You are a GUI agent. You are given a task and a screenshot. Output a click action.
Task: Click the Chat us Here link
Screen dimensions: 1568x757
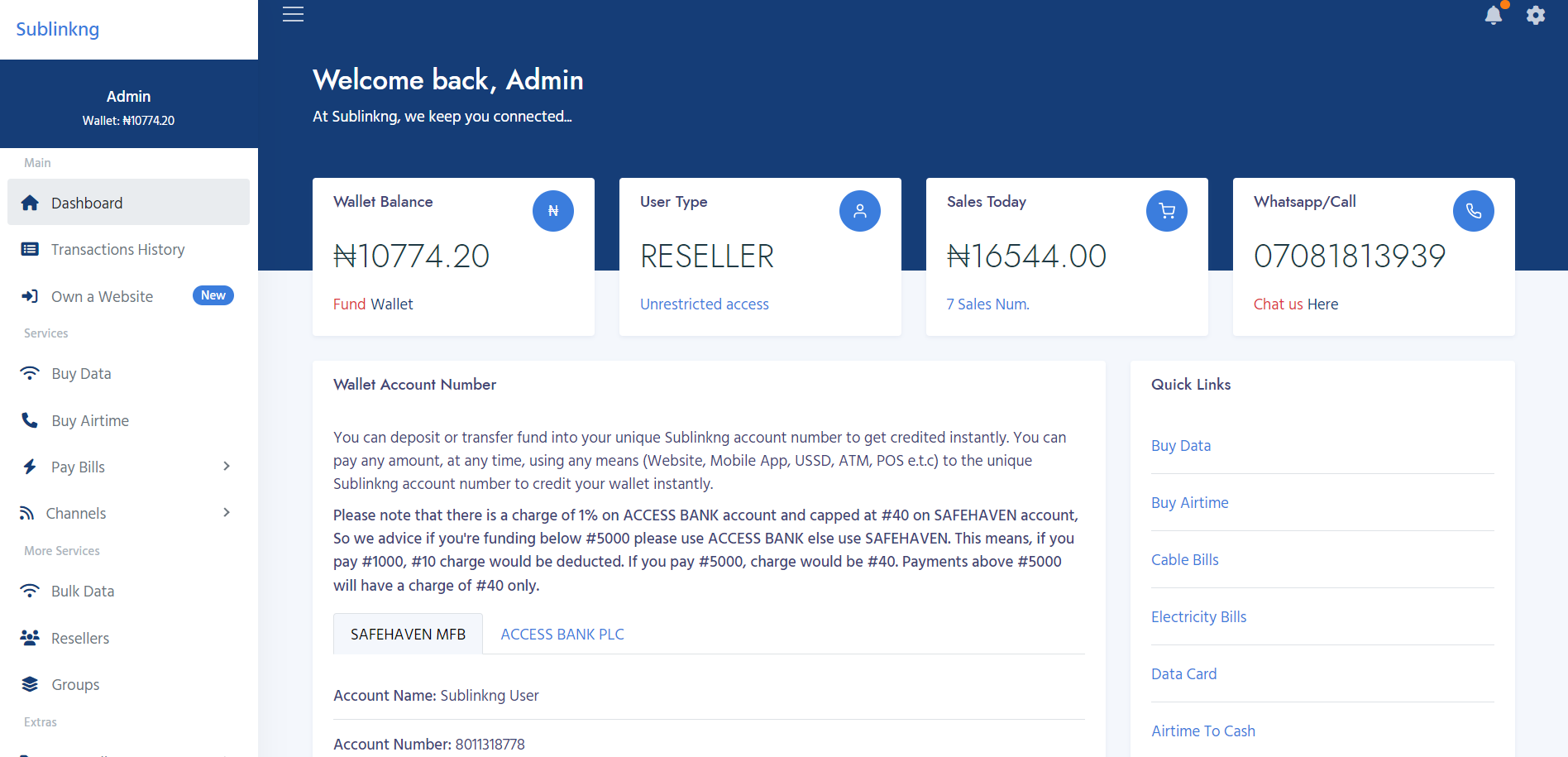click(x=1295, y=304)
